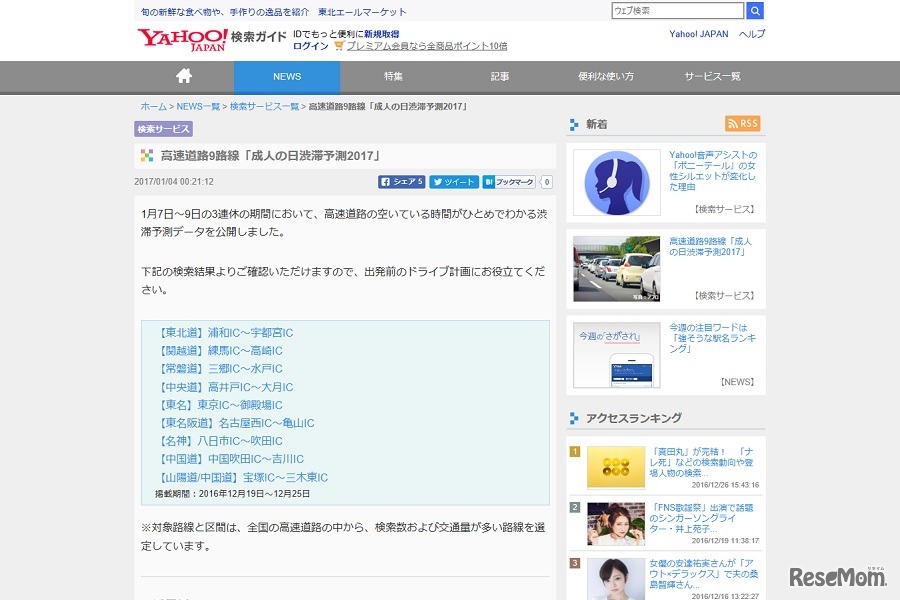900x600 pixels.
Task: Open the ヘルプ link in header
Action: [x=752, y=34]
